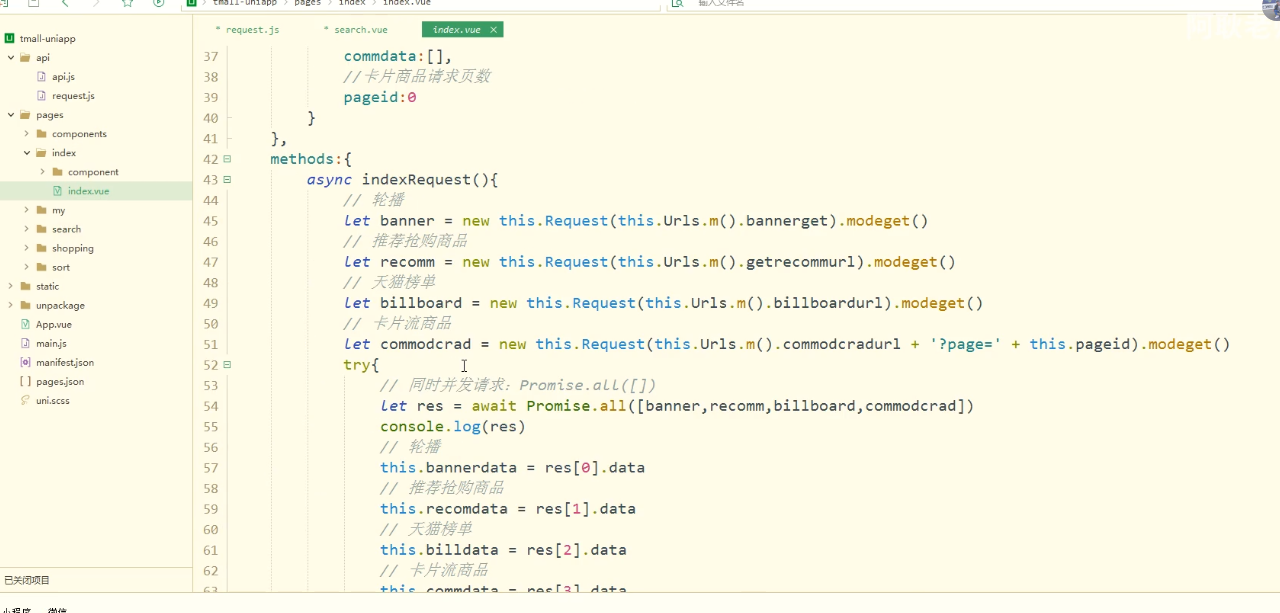Image resolution: width=1280 pixels, height=613 pixels.
Task: Click 'async indexRequest(){' on line 43
Action: (x=402, y=180)
